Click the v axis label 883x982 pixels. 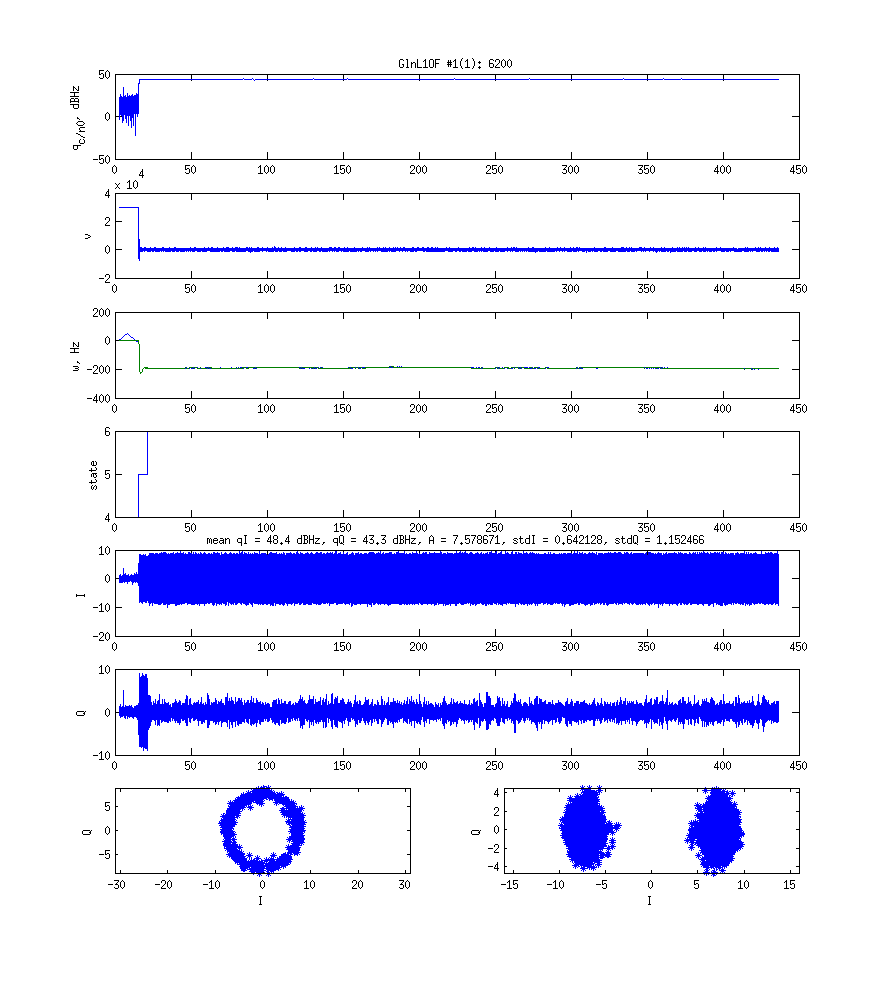click(89, 236)
